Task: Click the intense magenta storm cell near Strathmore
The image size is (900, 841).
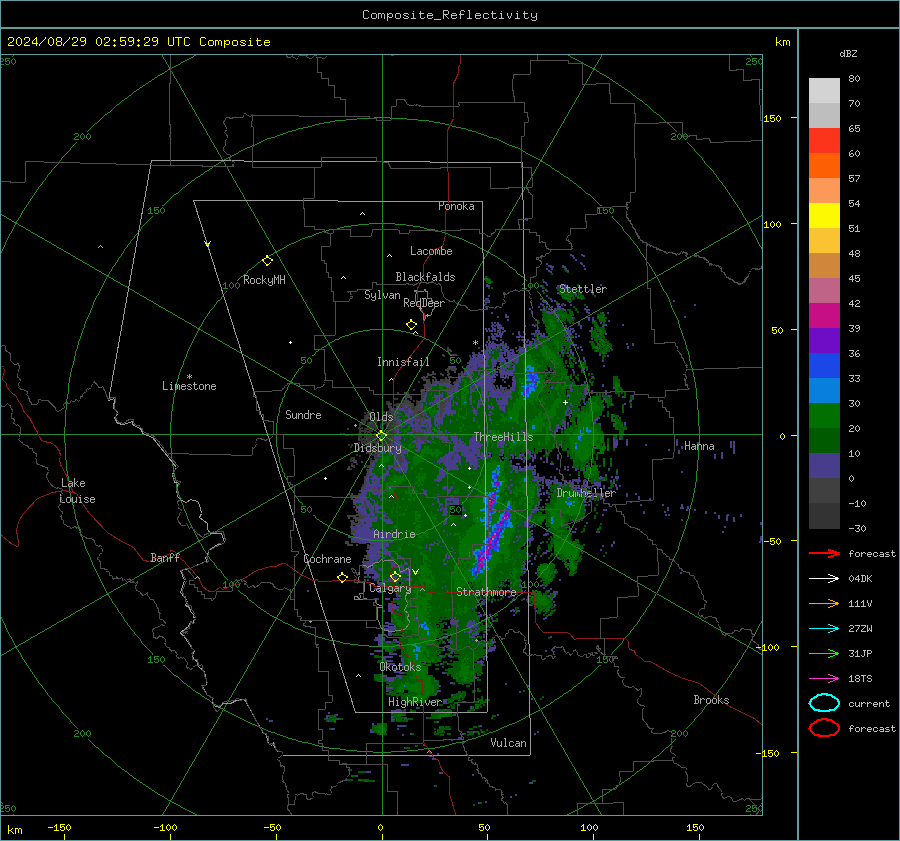Action: point(493,538)
